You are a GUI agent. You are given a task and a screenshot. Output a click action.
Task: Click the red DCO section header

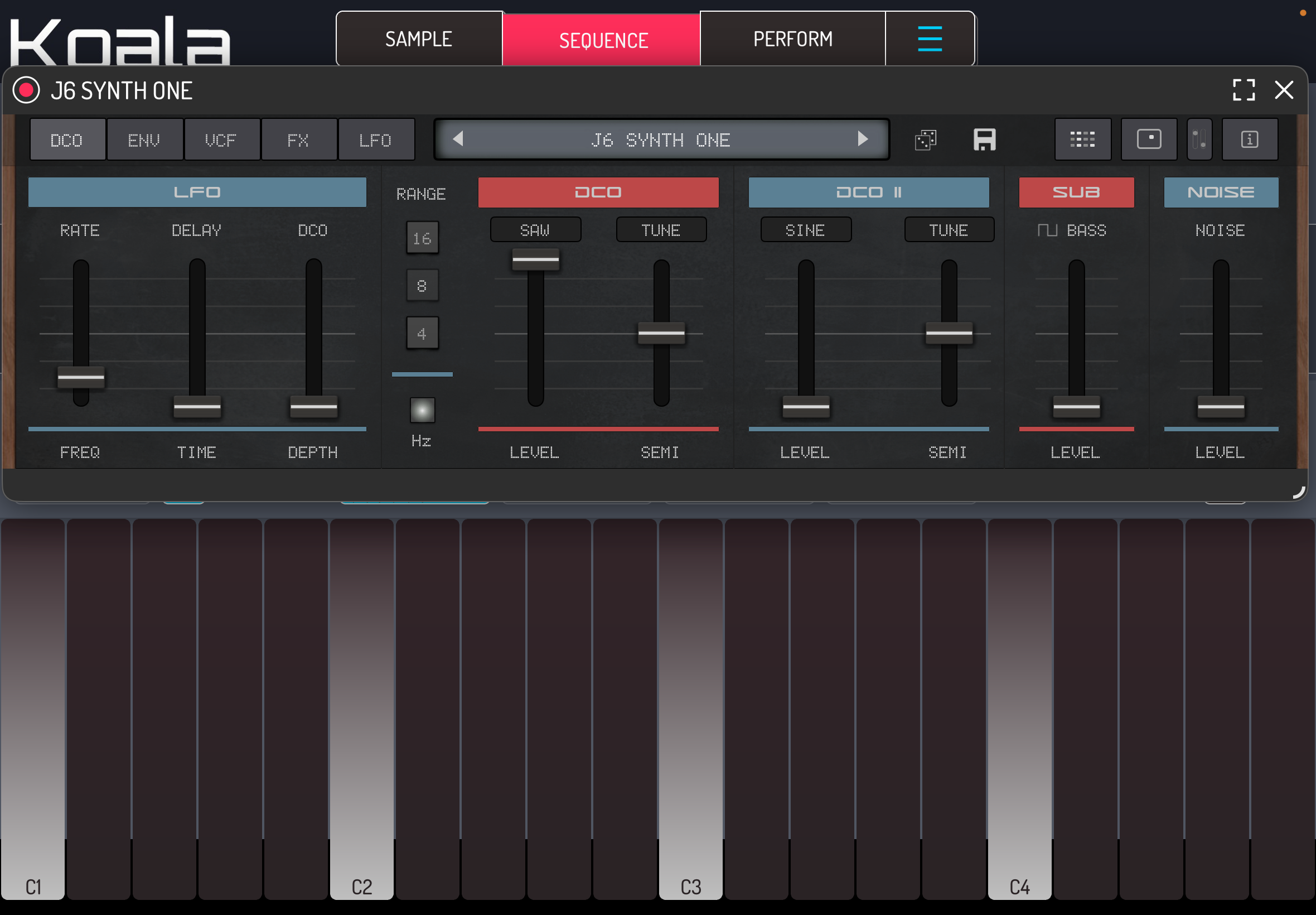598,192
